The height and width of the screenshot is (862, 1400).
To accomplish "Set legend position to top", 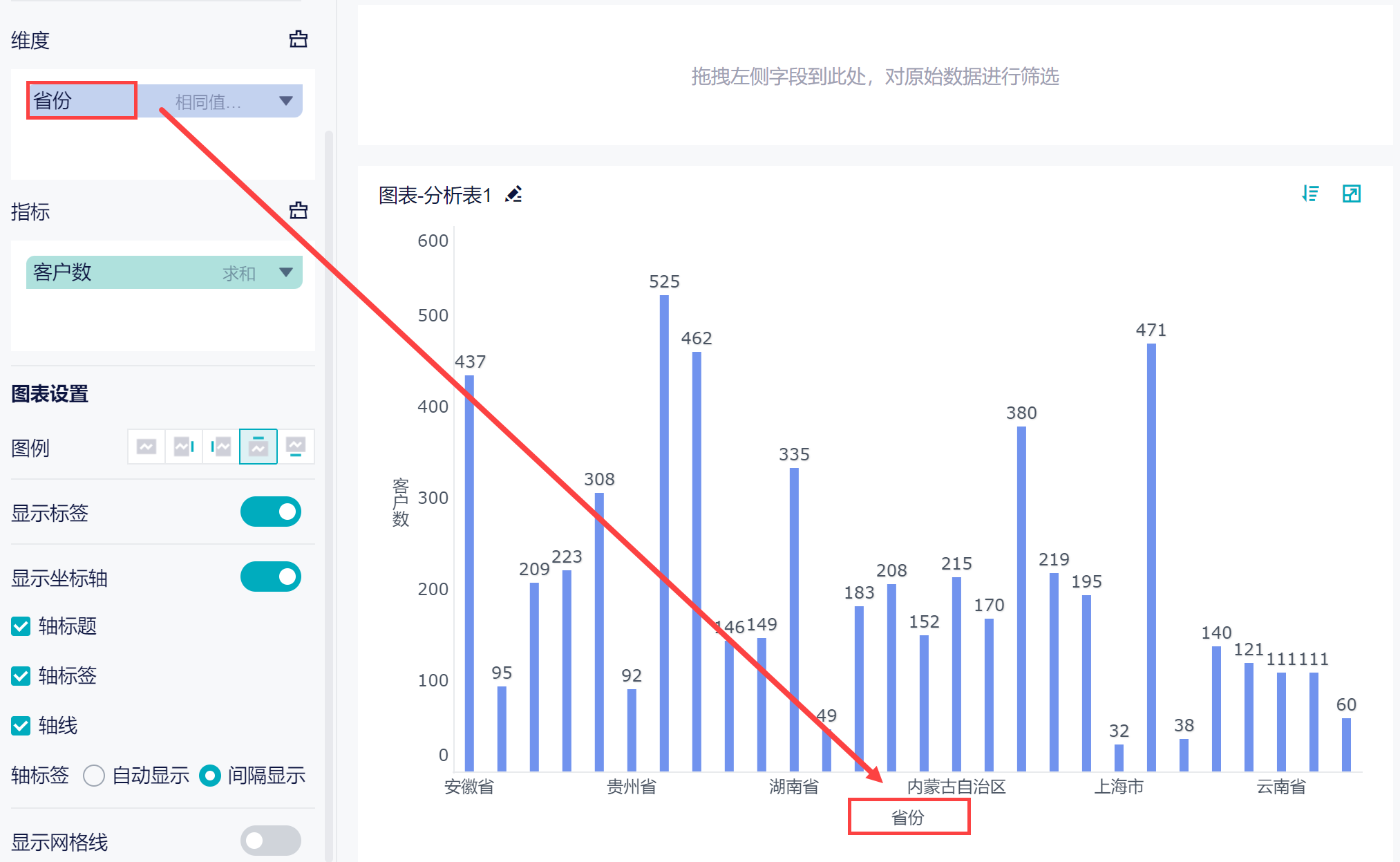I will point(258,447).
